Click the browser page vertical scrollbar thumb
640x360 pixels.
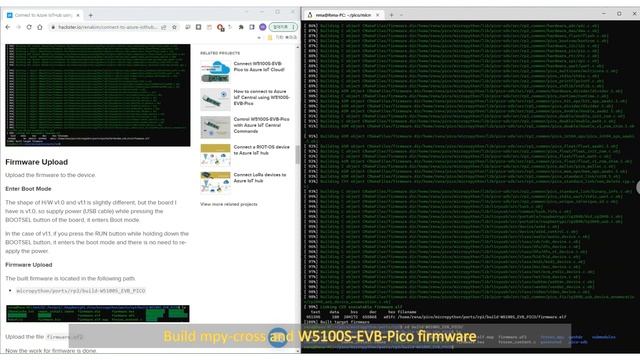coord(297,155)
